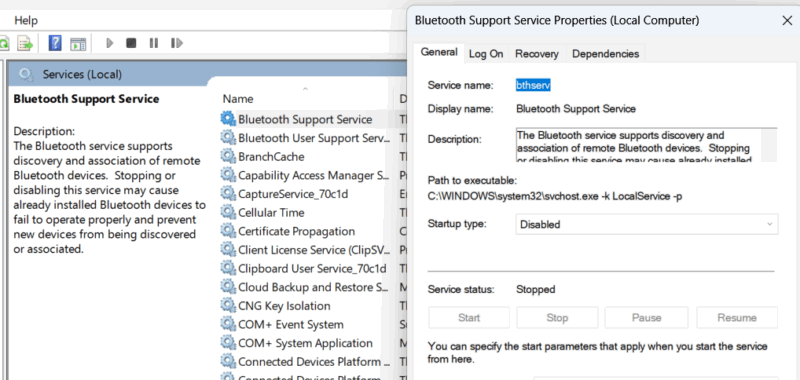Select COM+ Event System service
Image resolution: width=800 pixels, height=380 pixels.
pyautogui.click(x=291, y=324)
